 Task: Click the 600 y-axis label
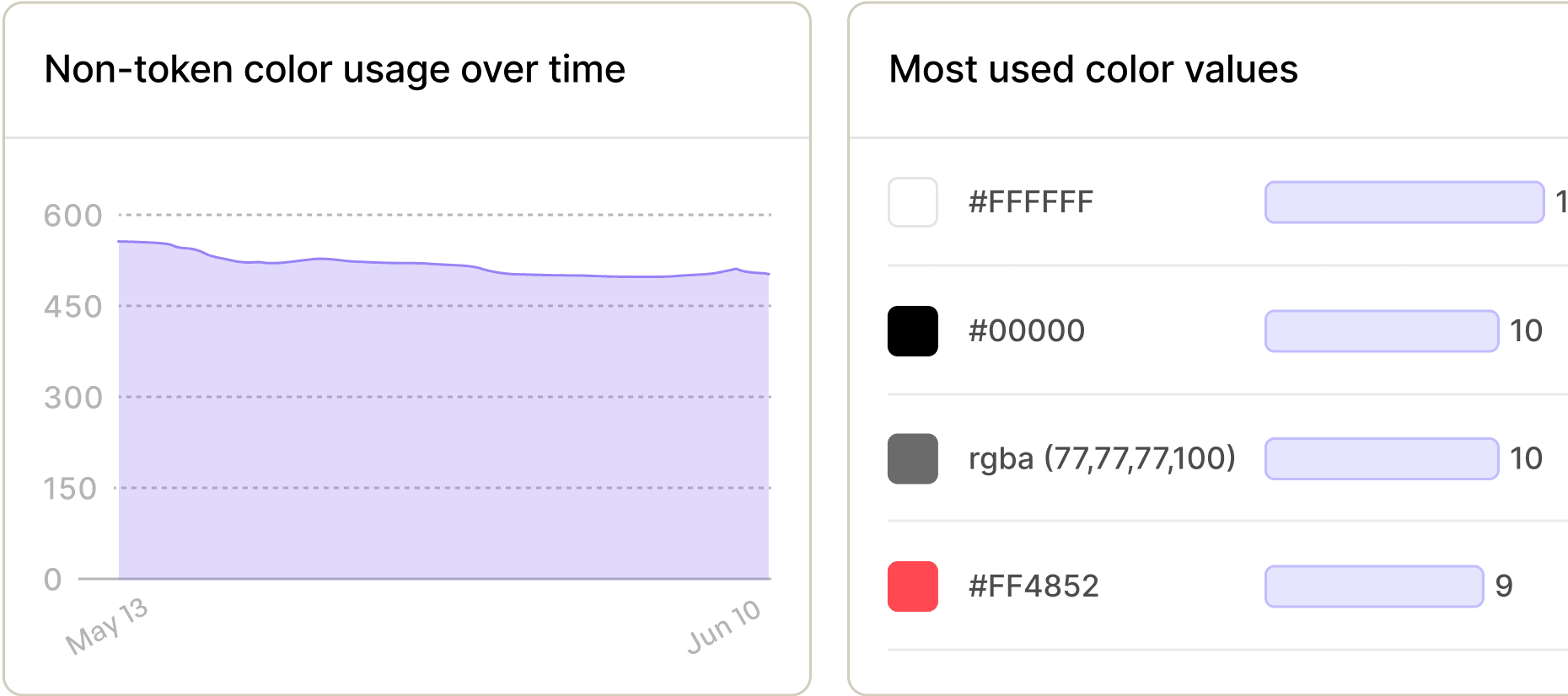point(73,216)
